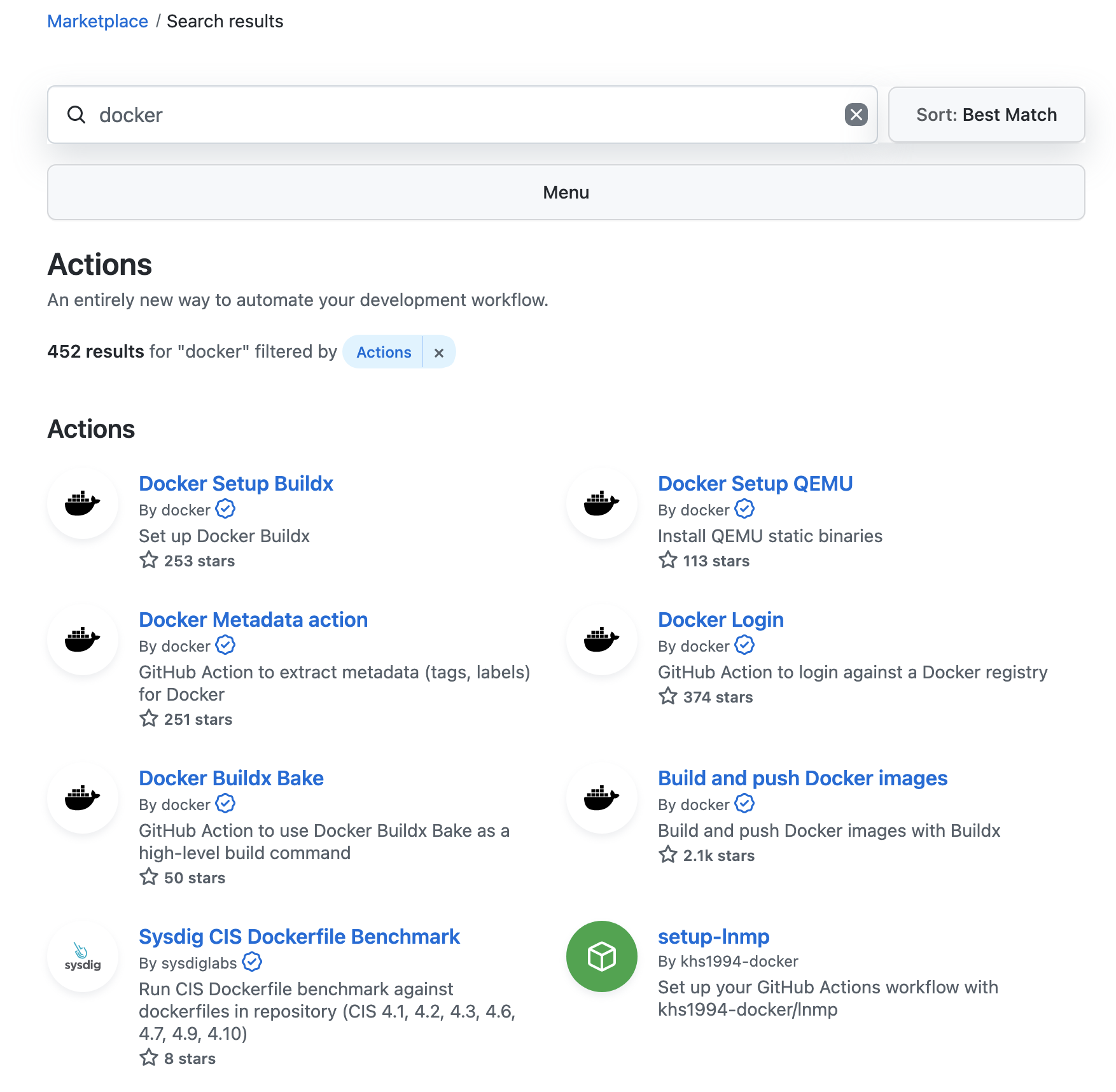Image resolution: width=1116 pixels, height=1092 pixels.
Task: Open the Docker Buildx Bake action page
Action: [231, 778]
